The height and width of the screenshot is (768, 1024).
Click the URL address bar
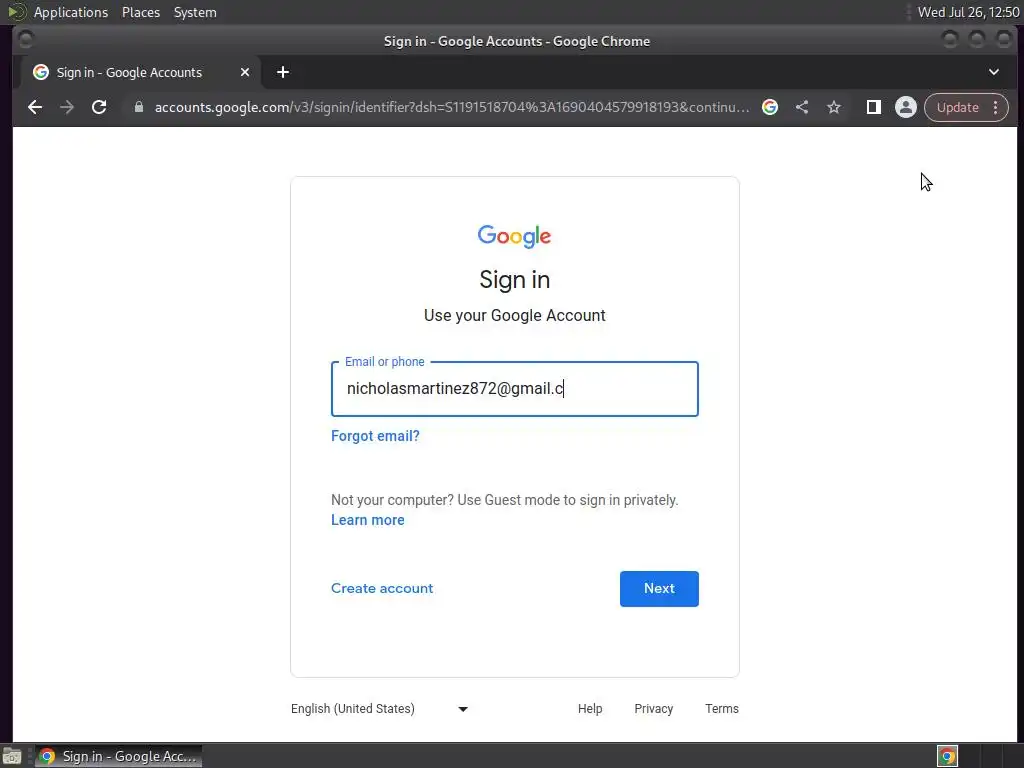452,107
